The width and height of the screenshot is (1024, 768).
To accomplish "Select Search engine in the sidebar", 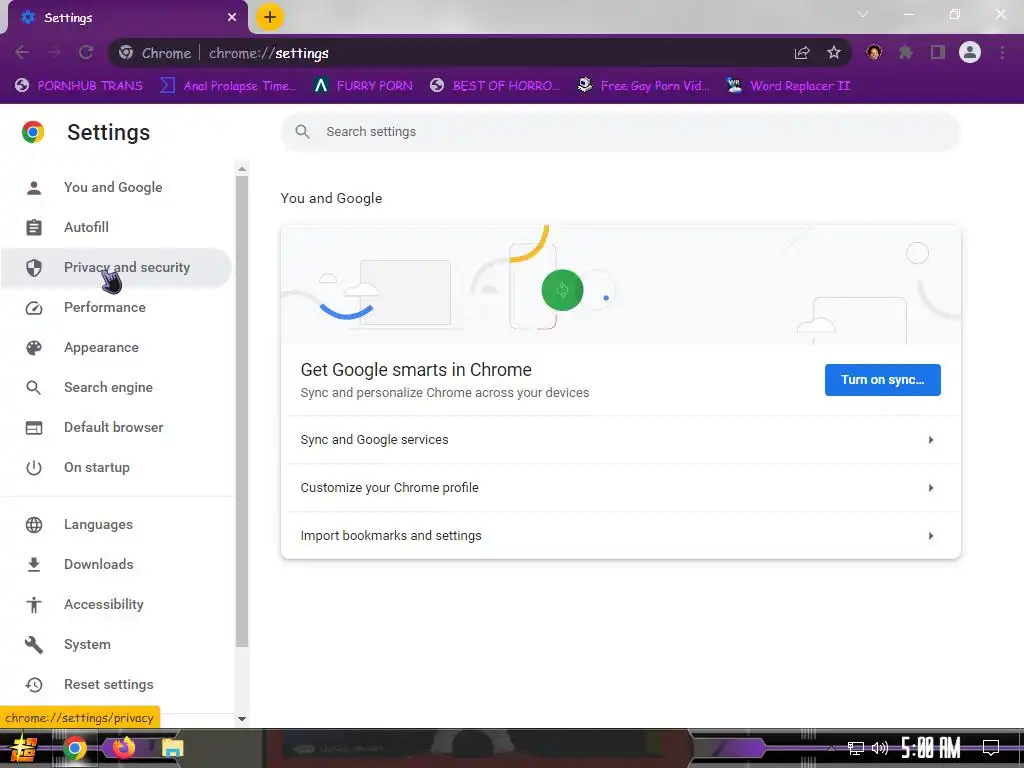I will pos(116,387).
